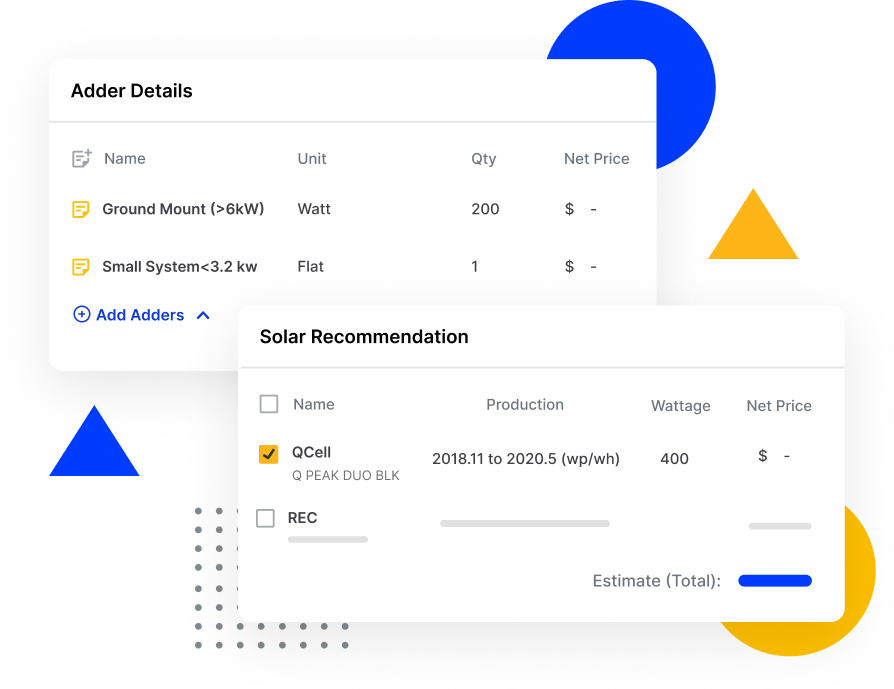Click the Watt unit cell
This screenshot has height=689, width=894.
(314, 209)
